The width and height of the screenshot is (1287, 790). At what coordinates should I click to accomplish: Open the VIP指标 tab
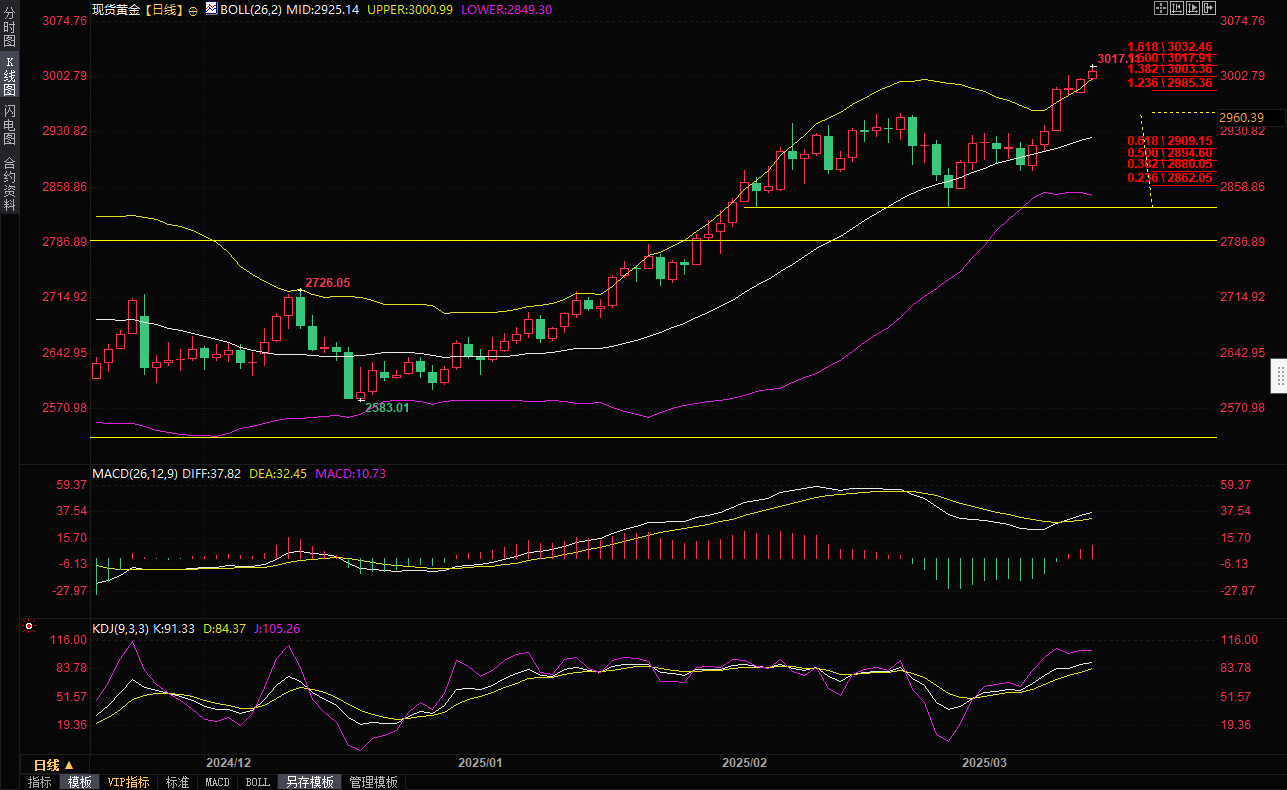(128, 782)
